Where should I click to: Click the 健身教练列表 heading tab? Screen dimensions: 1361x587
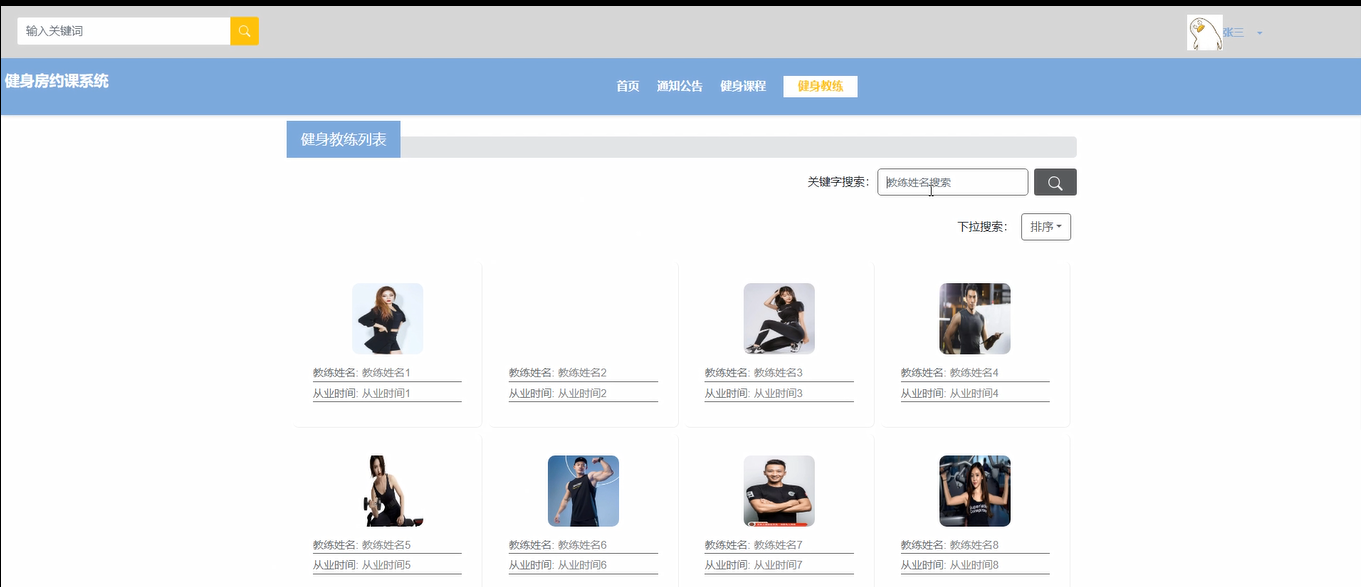344,139
